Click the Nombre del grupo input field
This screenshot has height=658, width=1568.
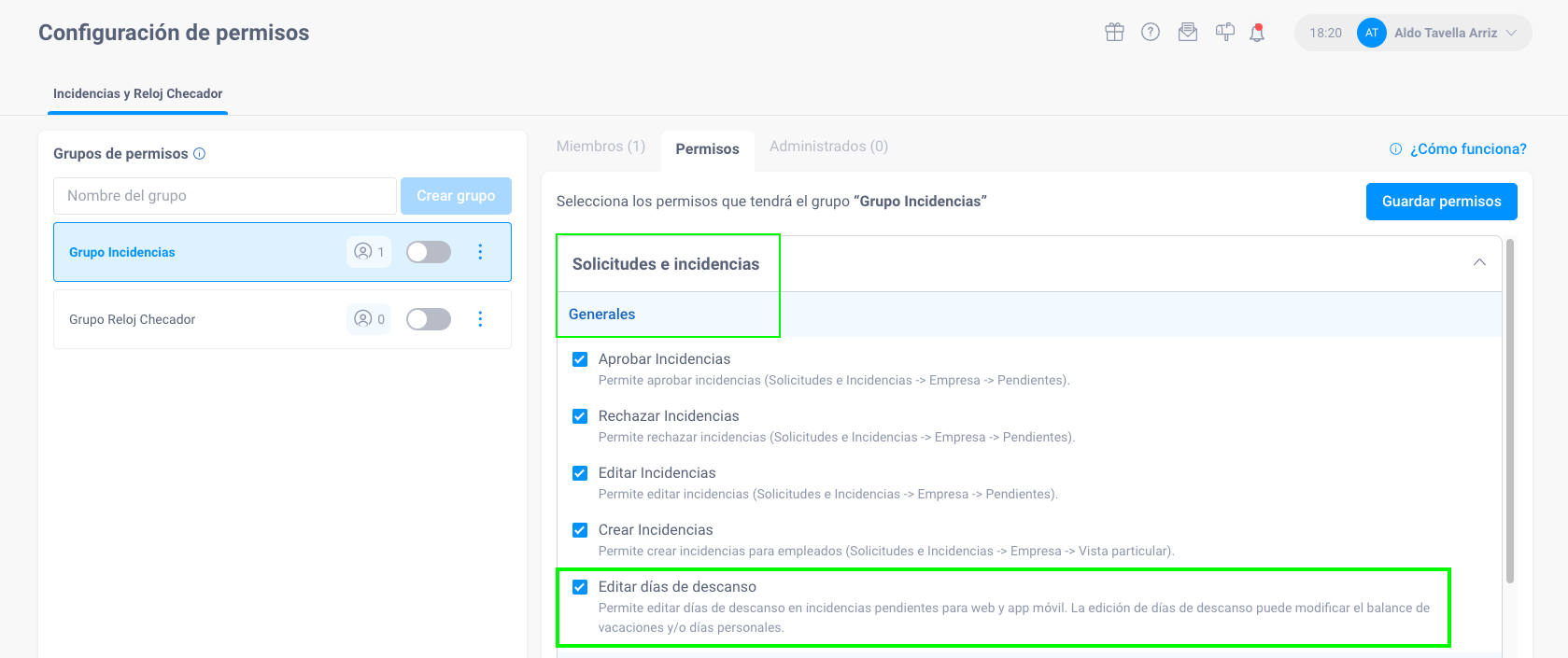pyautogui.click(x=225, y=196)
